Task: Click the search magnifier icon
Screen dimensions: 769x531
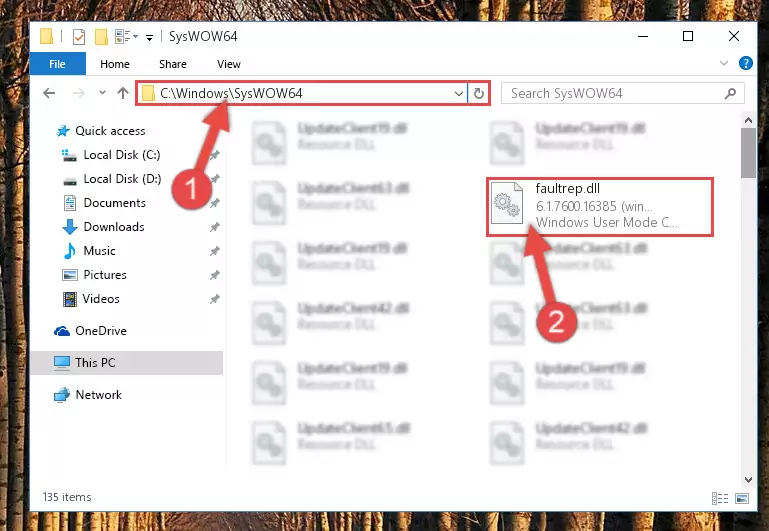Action: coord(730,93)
